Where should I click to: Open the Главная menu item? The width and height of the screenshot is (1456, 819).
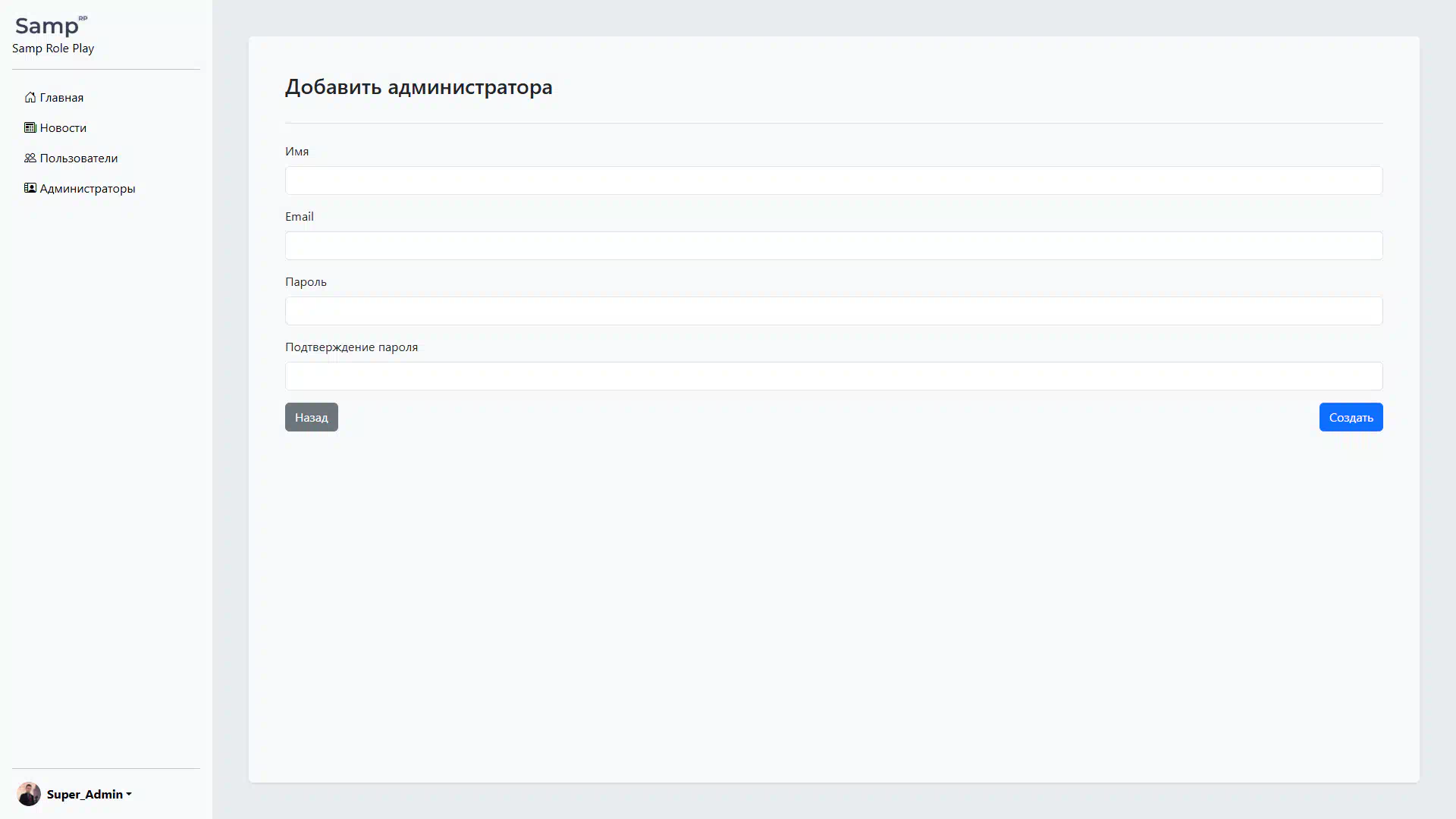[61, 97]
